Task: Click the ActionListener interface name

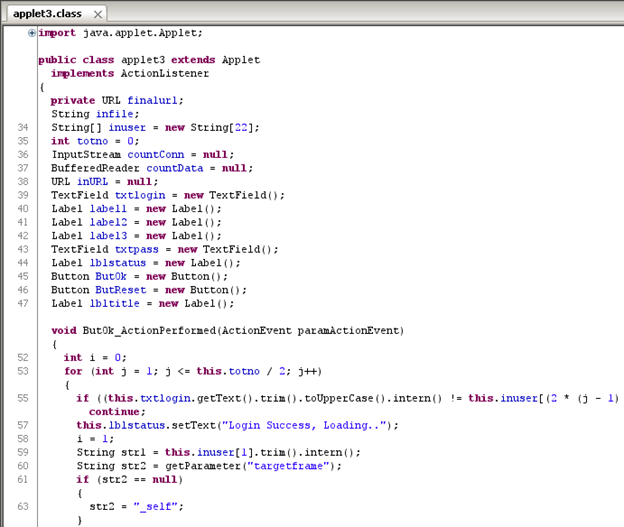Action: pyautogui.click(x=158, y=73)
